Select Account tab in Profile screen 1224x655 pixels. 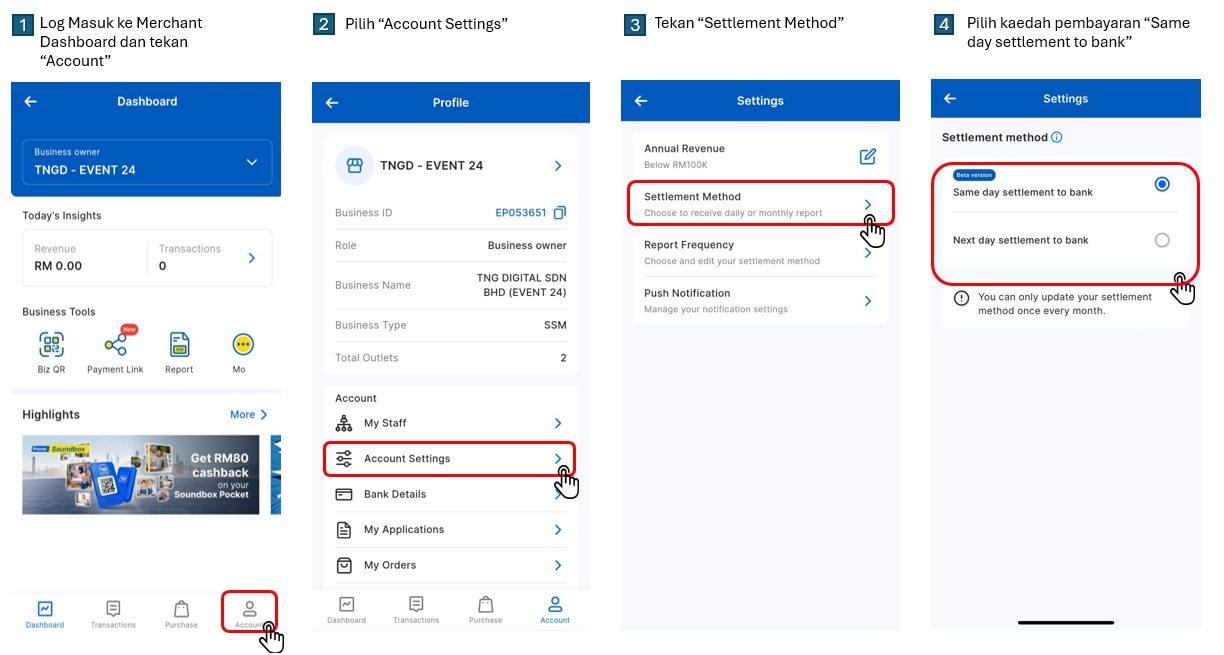(x=555, y=610)
